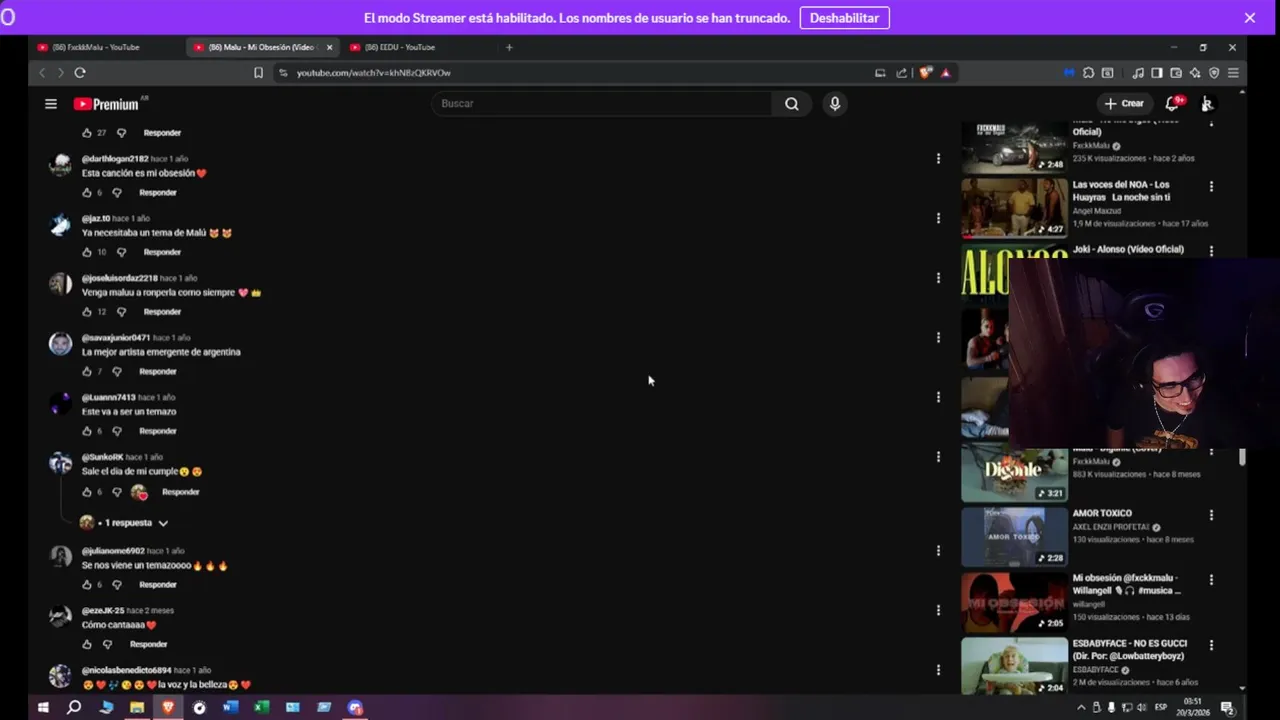Screen dimensions: 1280x720
Task: Click the Crear button
Action: pos(1124,103)
